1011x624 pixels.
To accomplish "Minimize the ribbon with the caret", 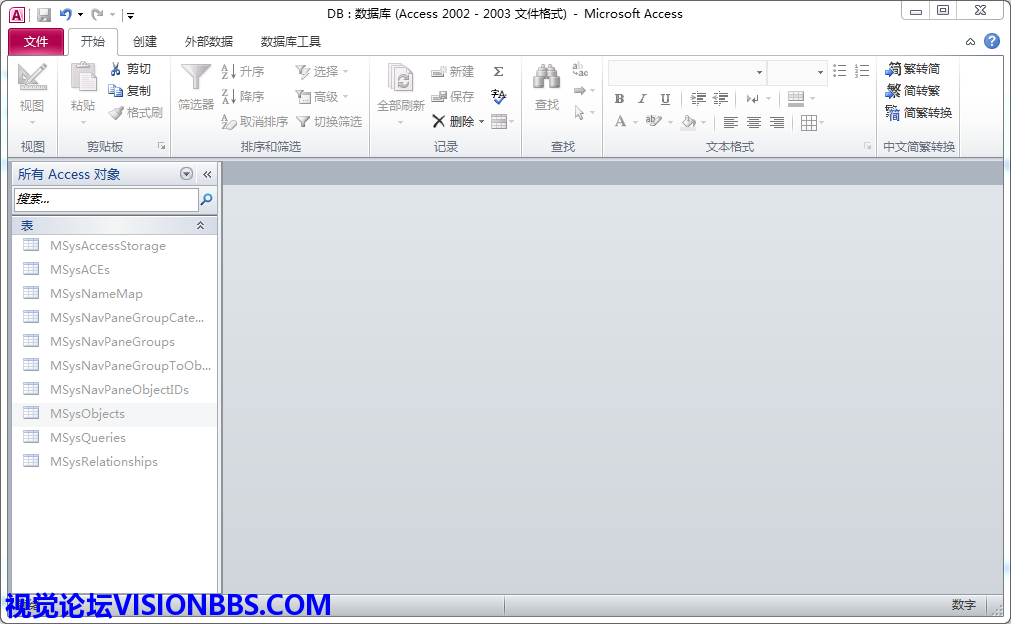I will (970, 42).
